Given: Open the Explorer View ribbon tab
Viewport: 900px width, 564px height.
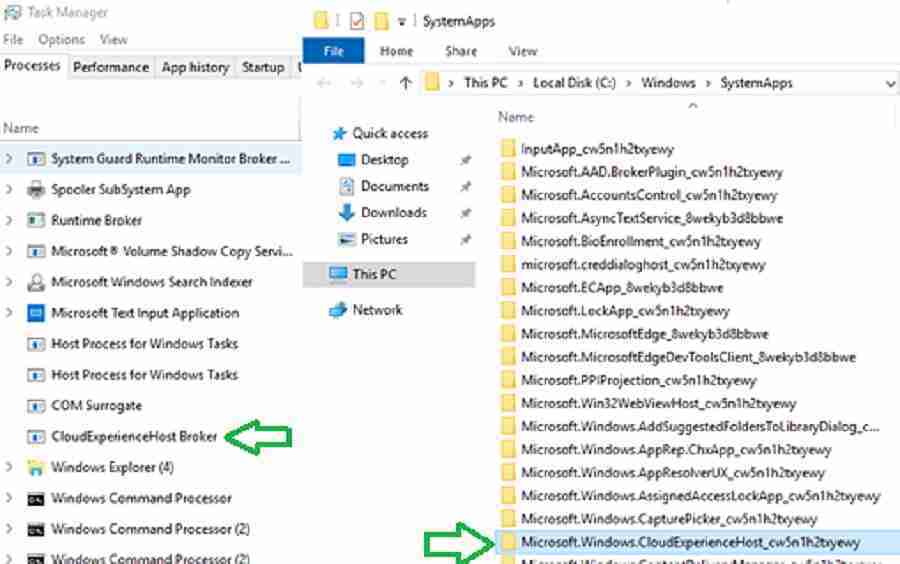Looking at the screenshot, I should pos(522,51).
